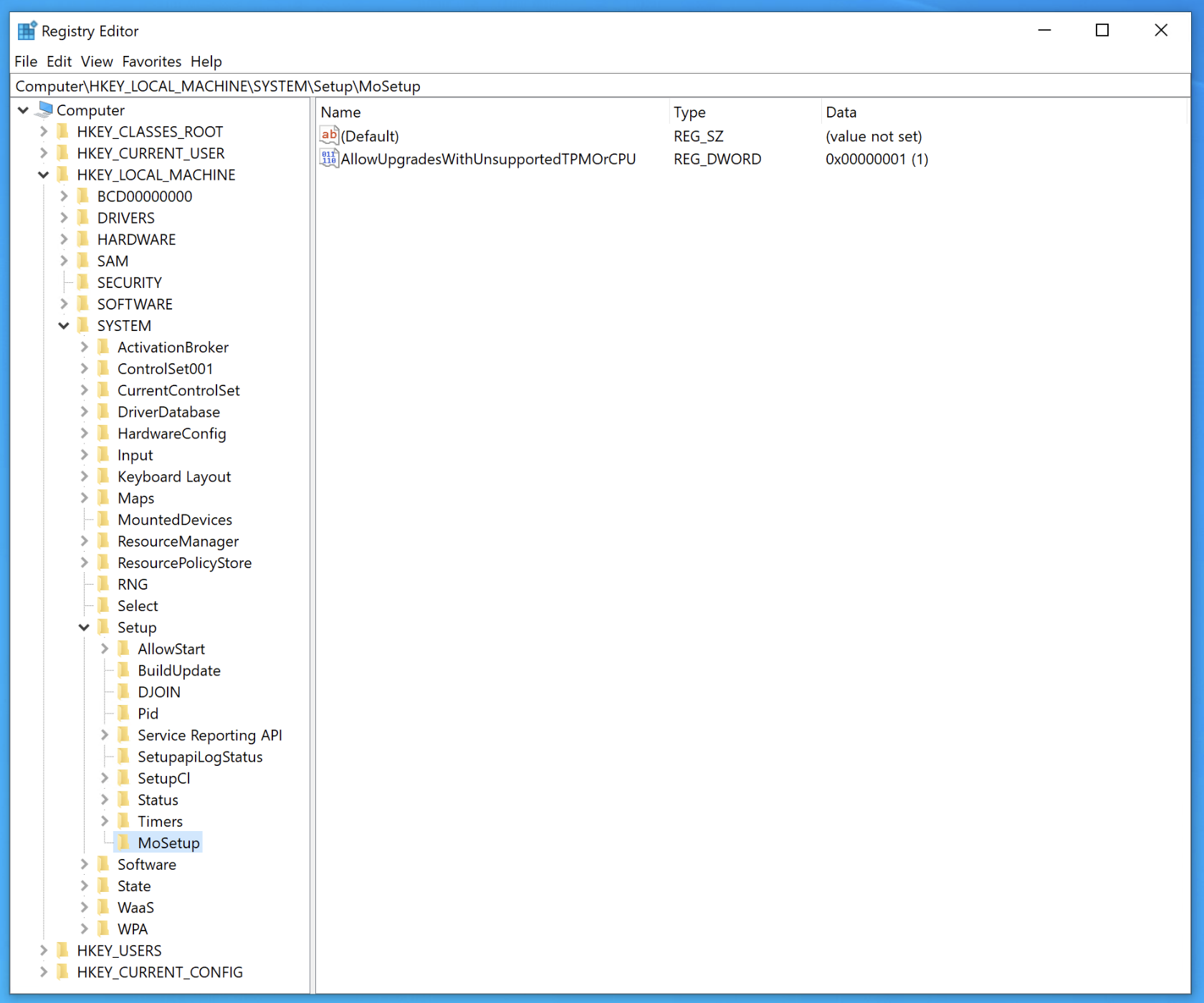Screen dimensions: 1204x1003
Task: Open the Favorites menu
Action: 151,62
